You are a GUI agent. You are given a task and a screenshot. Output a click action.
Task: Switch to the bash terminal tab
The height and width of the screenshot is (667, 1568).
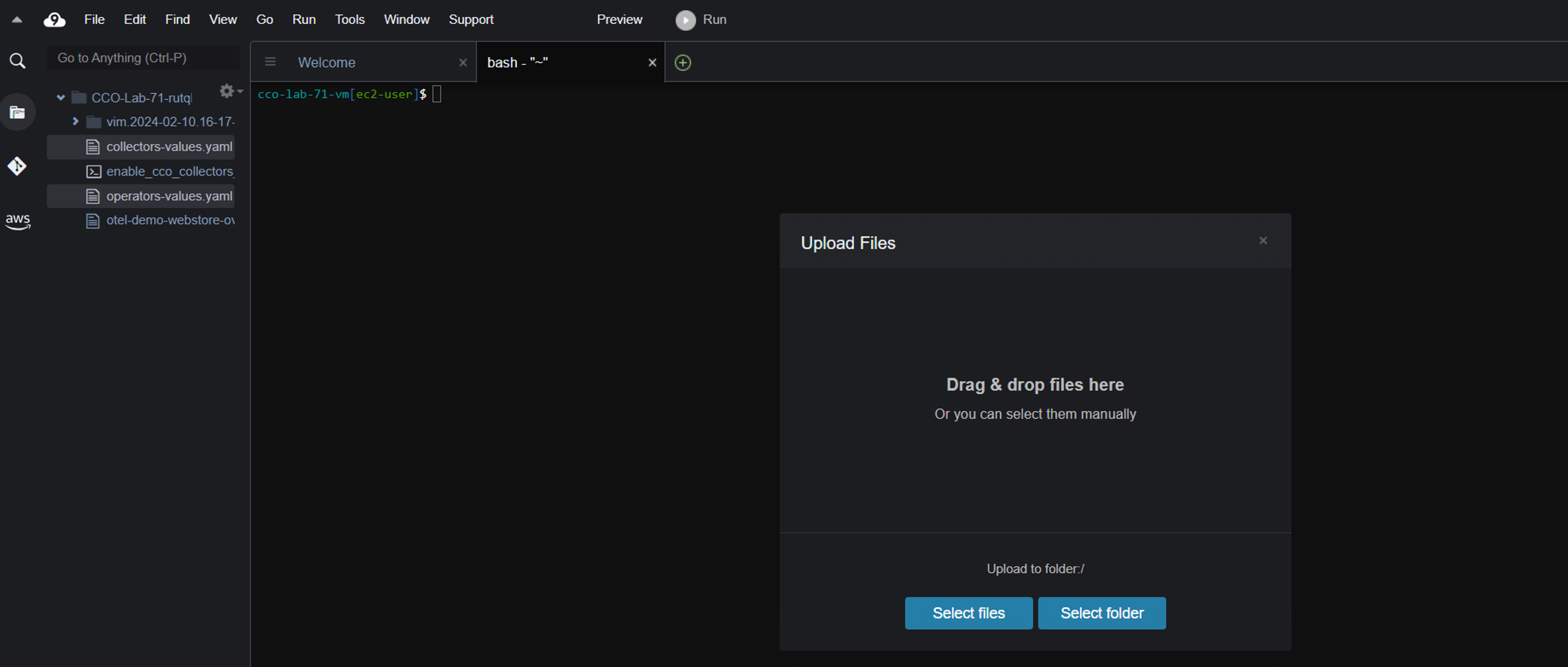tap(571, 62)
